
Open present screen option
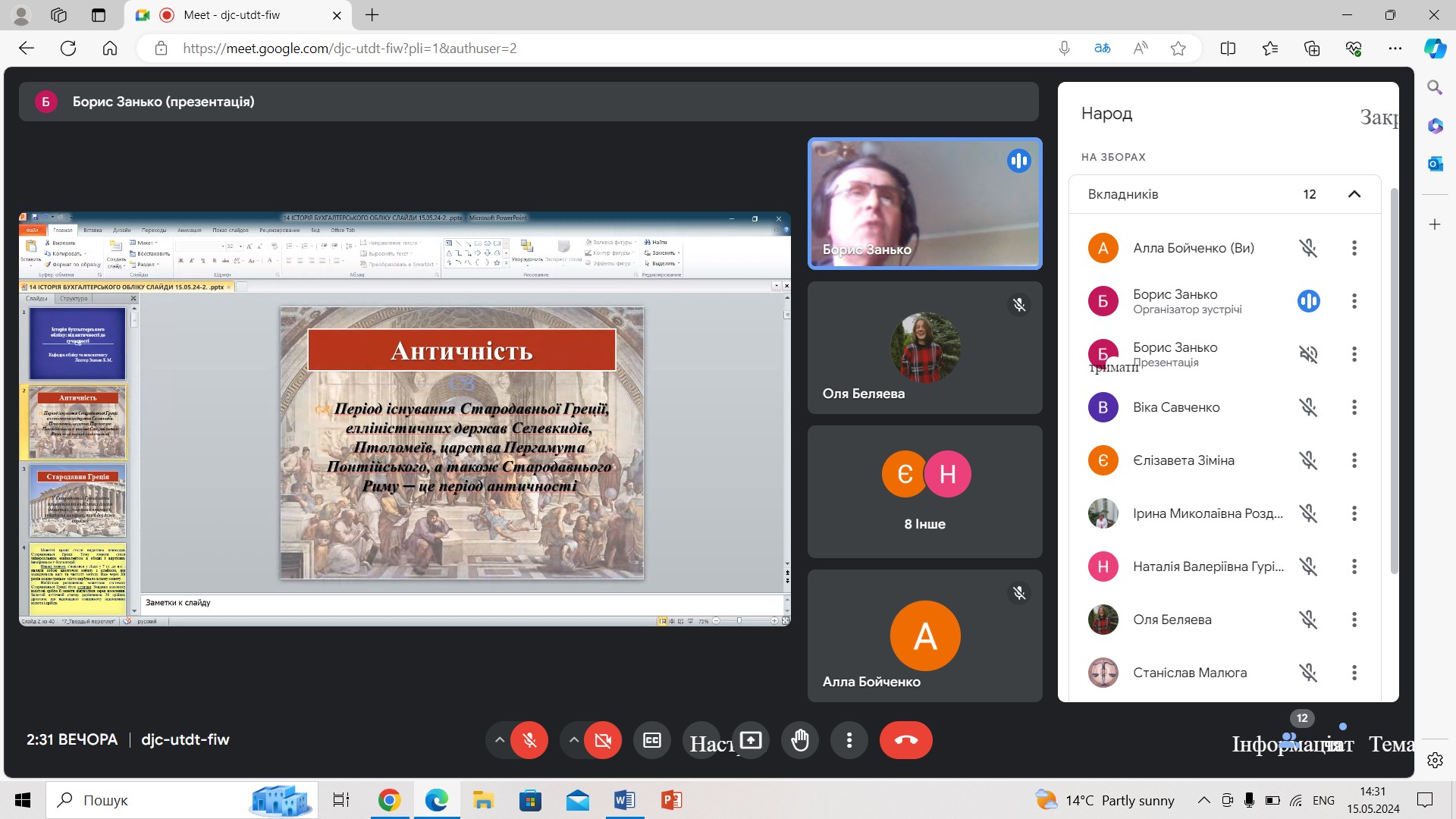pos(751,740)
